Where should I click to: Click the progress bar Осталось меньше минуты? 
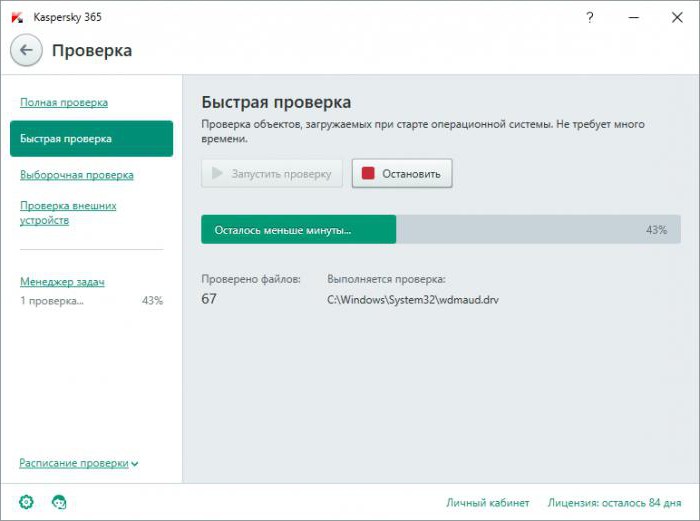point(441,229)
